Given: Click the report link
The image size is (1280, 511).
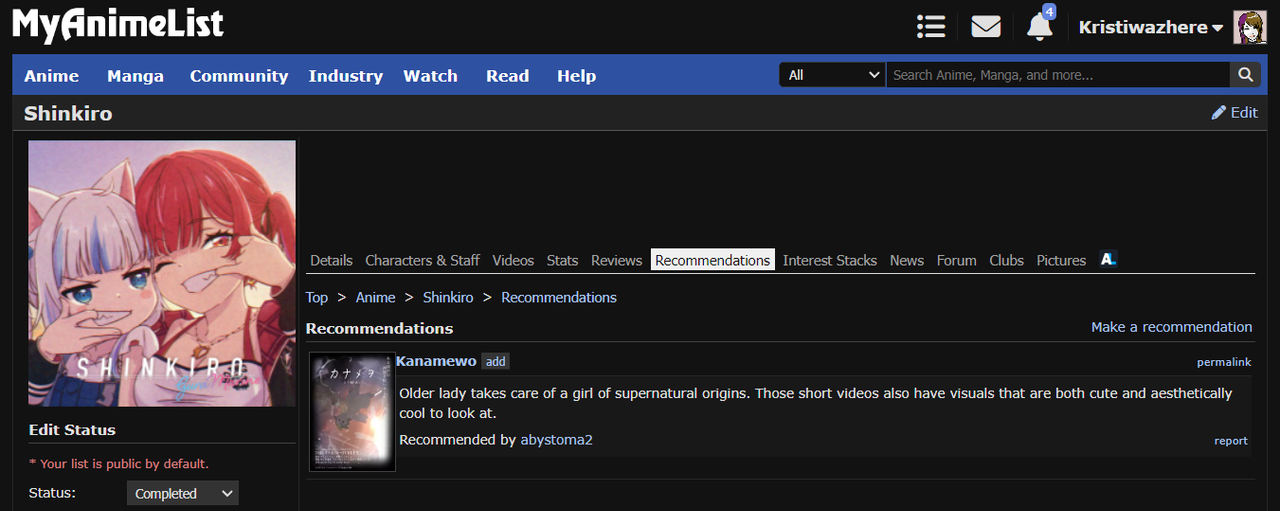Looking at the screenshot, I should point(1231,441).
